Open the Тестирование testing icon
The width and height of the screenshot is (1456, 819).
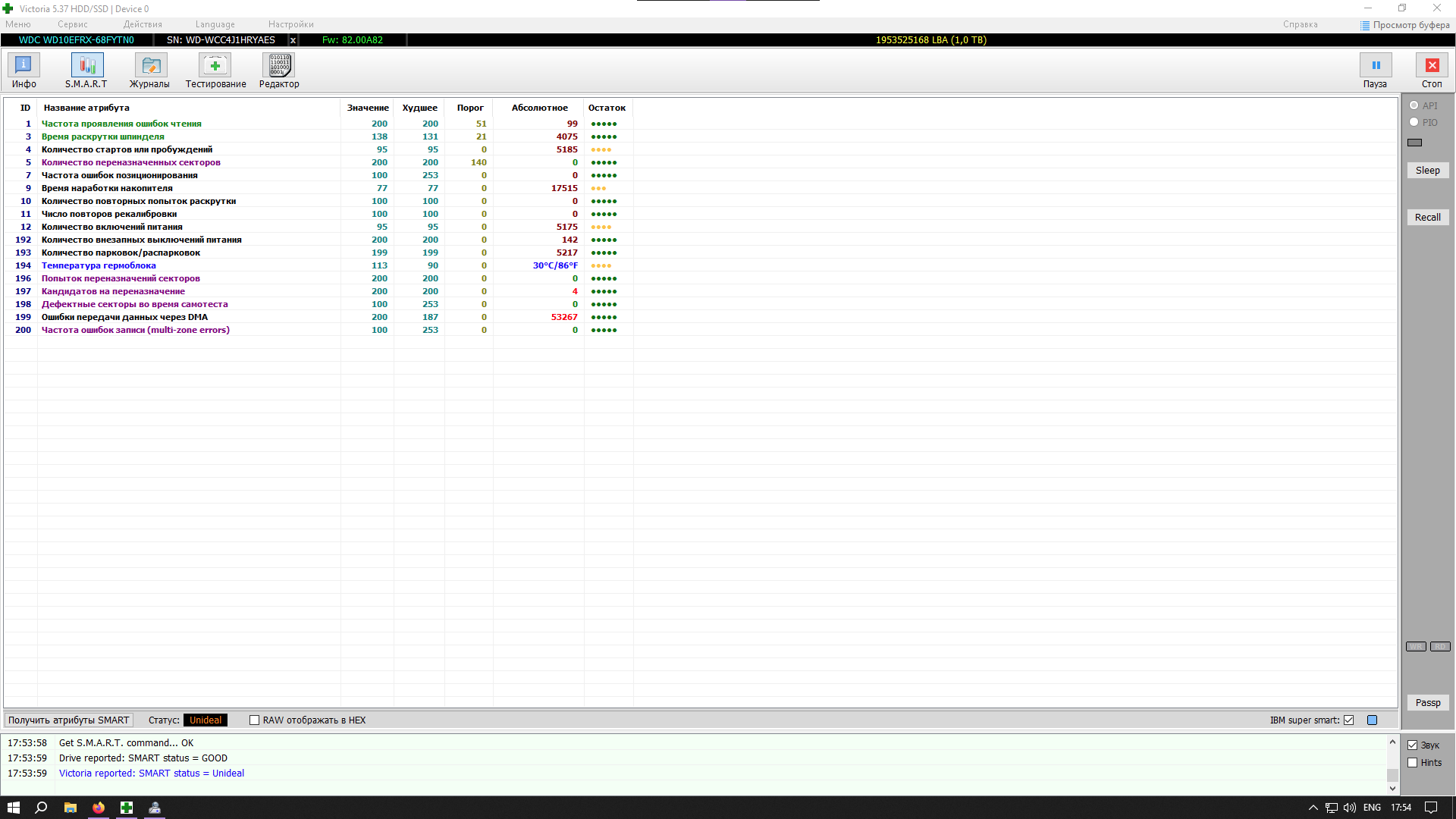pyautogui.click(x=215, y=65)
